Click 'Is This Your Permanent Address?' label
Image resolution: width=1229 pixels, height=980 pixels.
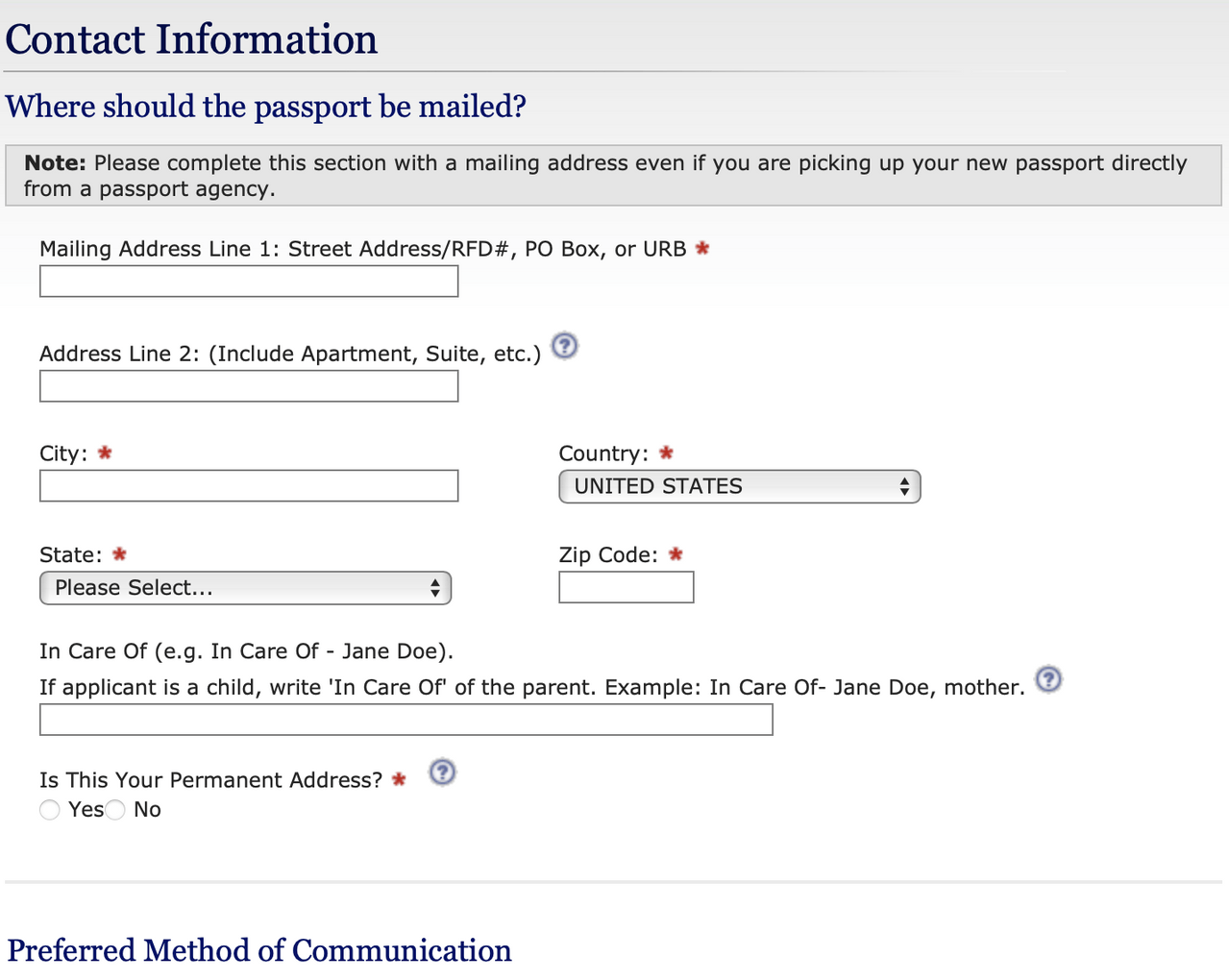tap(211, 780)
